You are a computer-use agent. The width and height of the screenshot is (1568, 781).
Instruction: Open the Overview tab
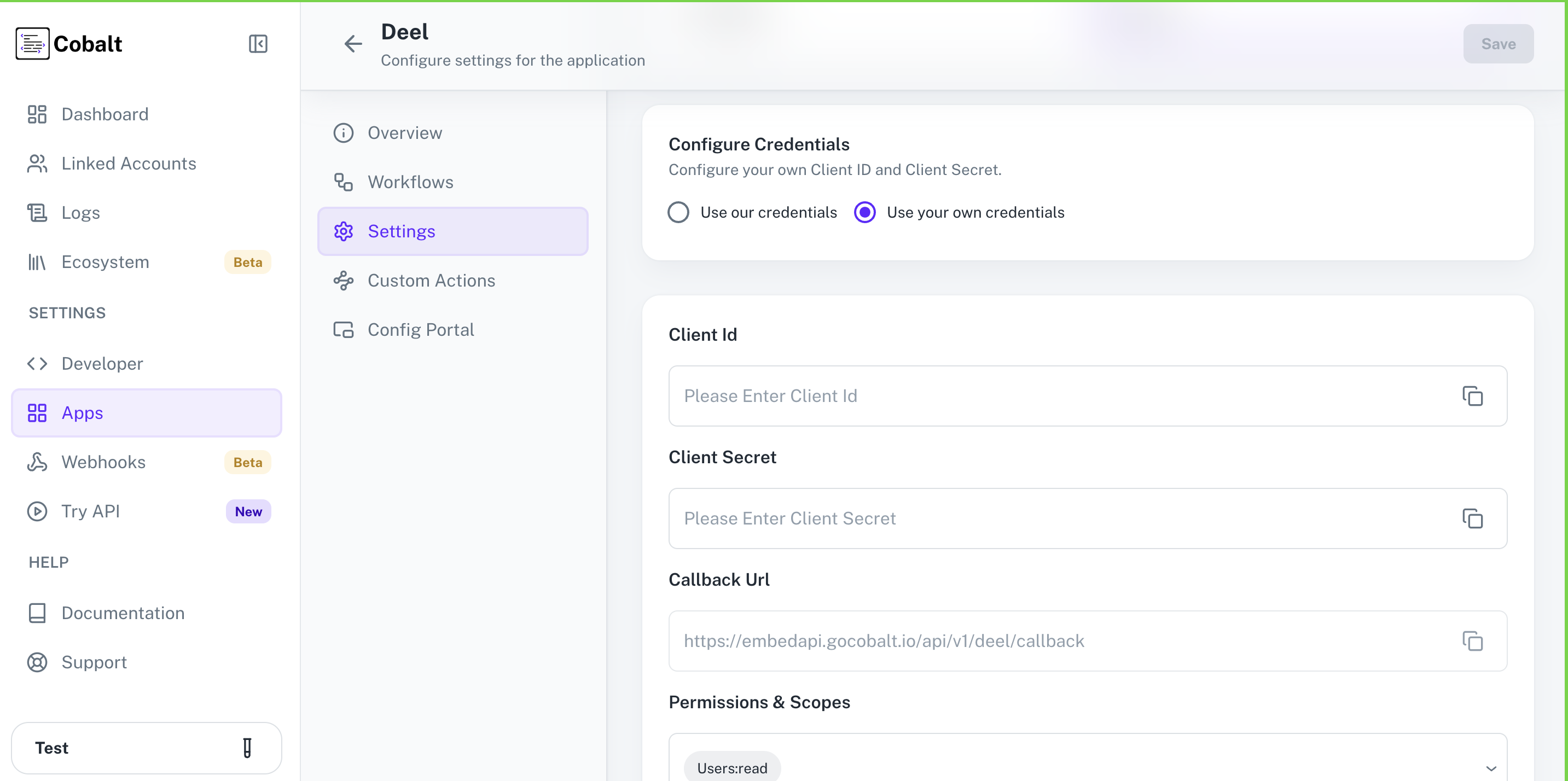pyautogui.click(x=405, y=132)
